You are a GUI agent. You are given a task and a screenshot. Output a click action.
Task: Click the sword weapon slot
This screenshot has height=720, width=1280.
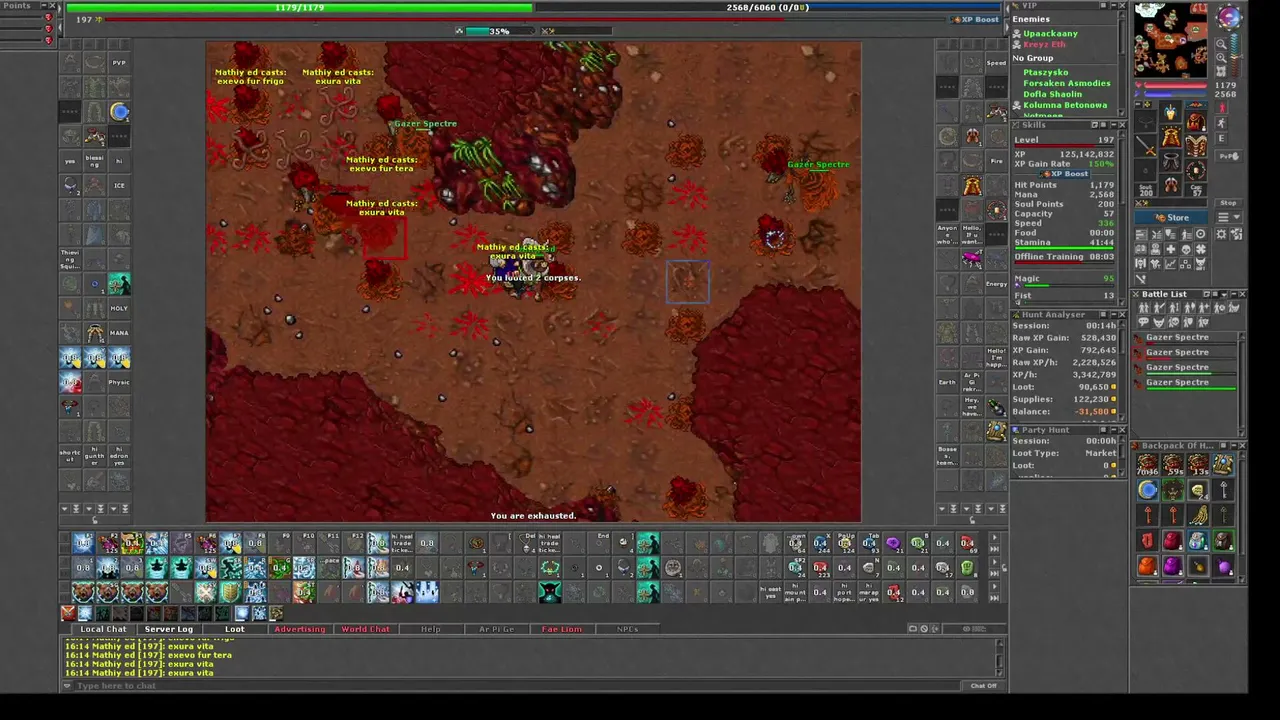1147,148
